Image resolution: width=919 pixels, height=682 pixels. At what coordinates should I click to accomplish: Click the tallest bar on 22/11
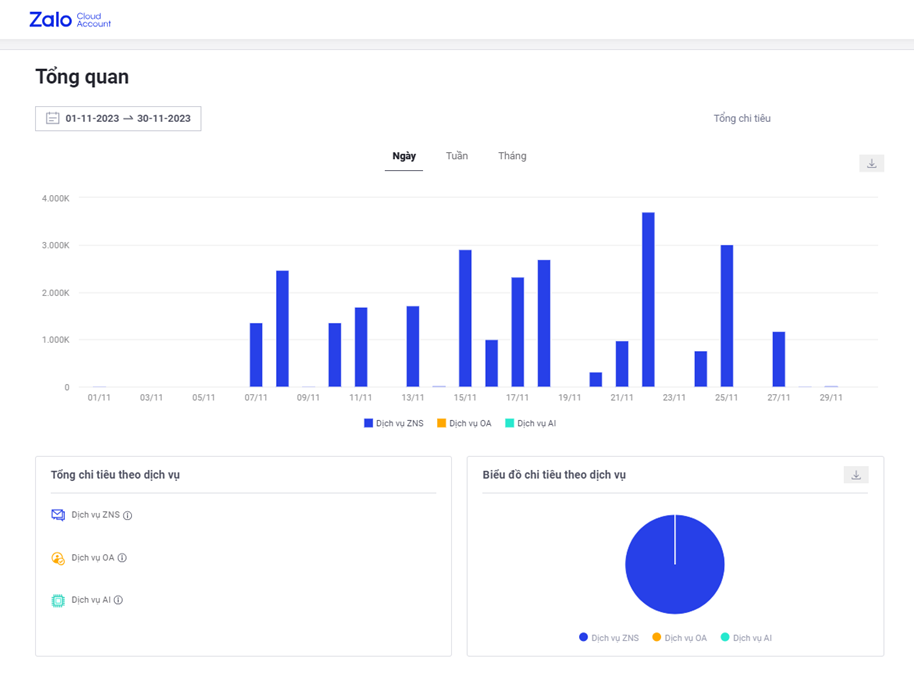coord(648,300)
